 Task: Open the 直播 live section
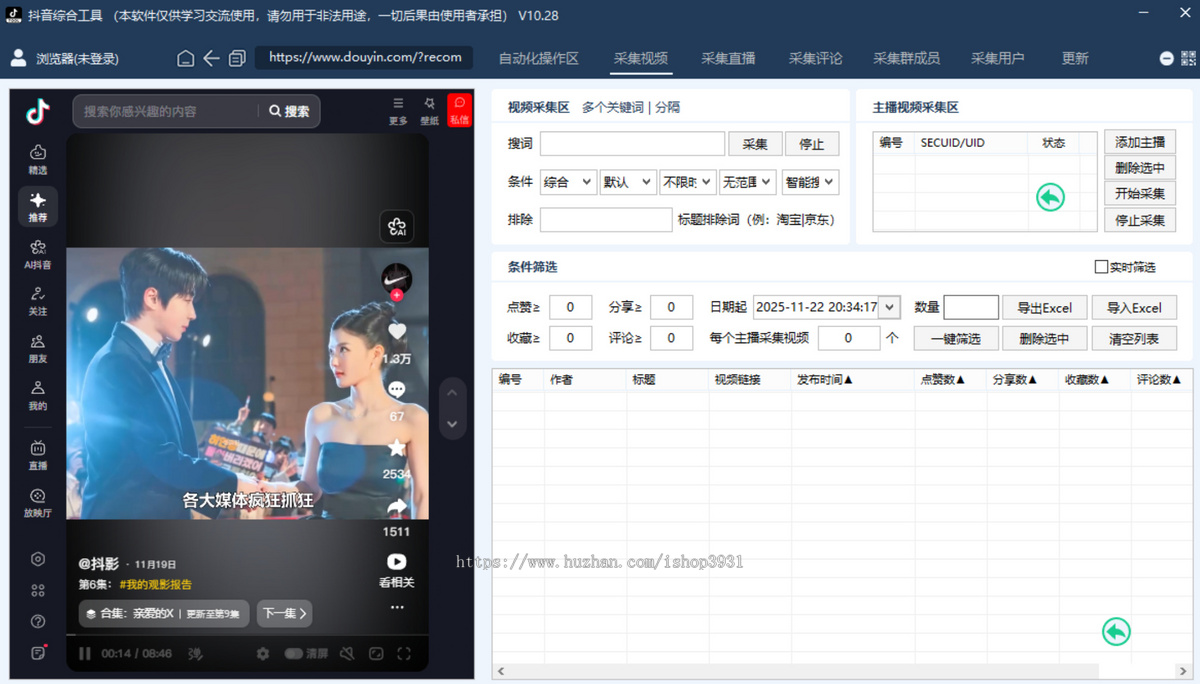38,455
